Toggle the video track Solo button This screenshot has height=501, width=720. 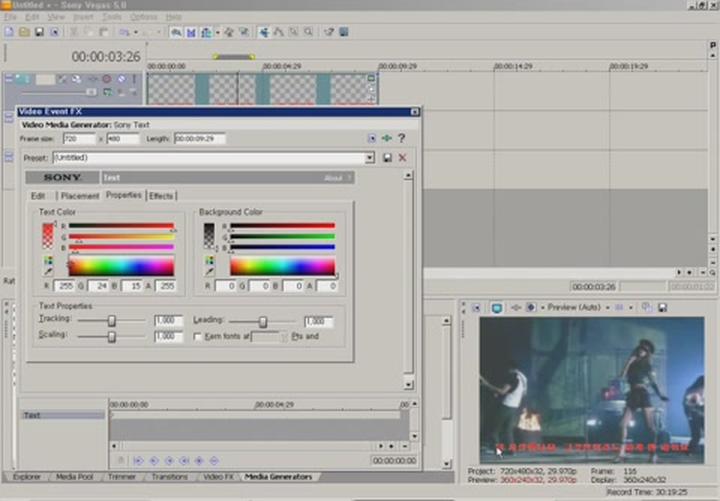[134, 79]
